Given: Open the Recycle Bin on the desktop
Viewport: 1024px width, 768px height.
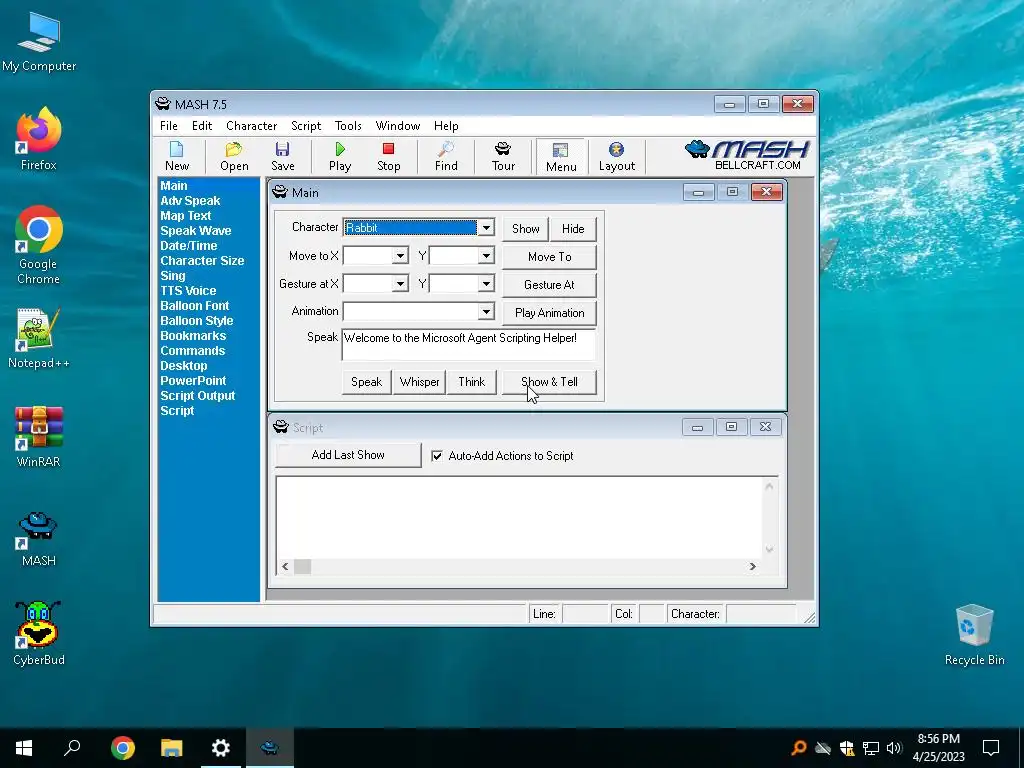Looking at the screenshot, I should 974,635.
